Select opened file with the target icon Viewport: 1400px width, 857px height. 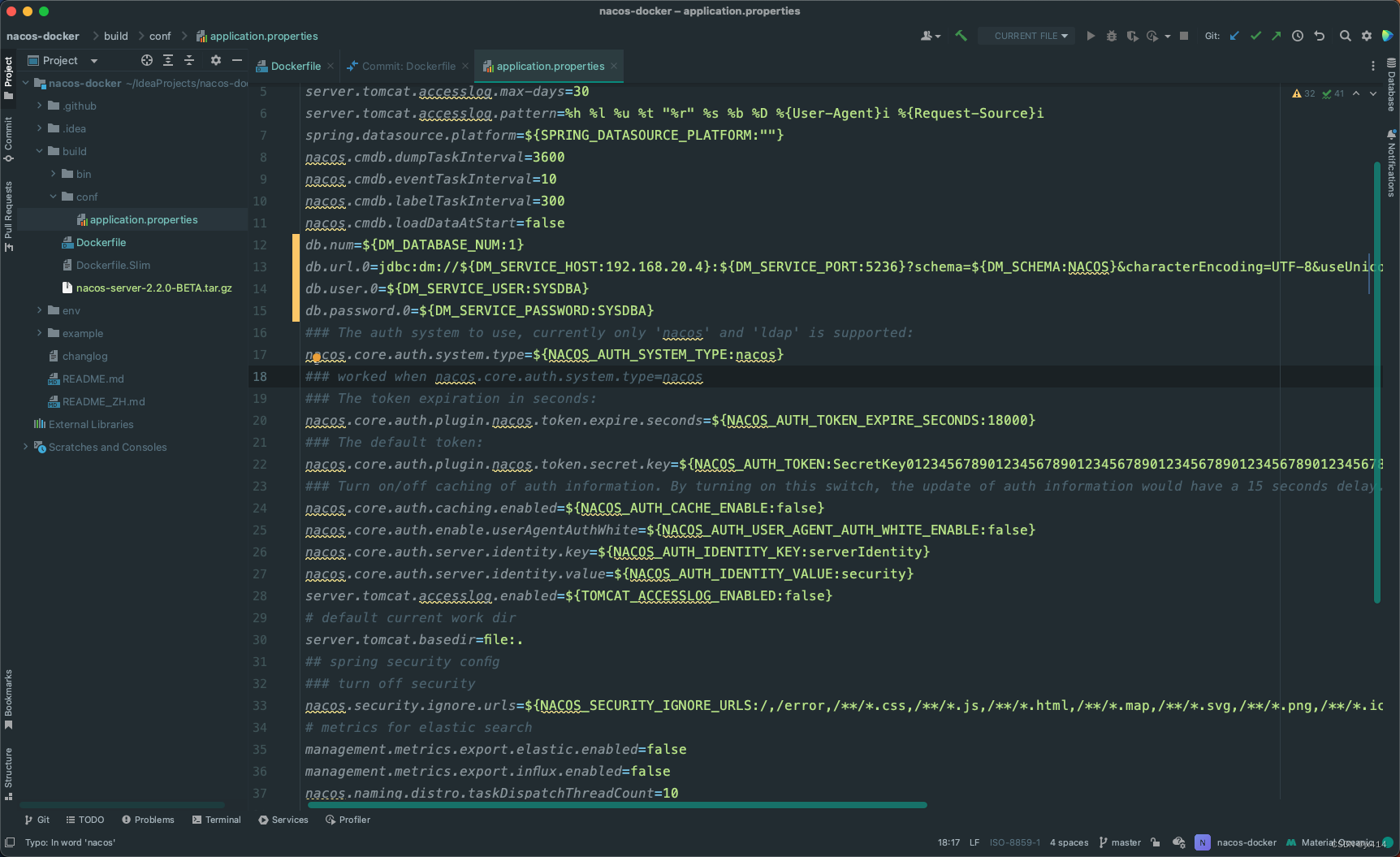[147, 60]
